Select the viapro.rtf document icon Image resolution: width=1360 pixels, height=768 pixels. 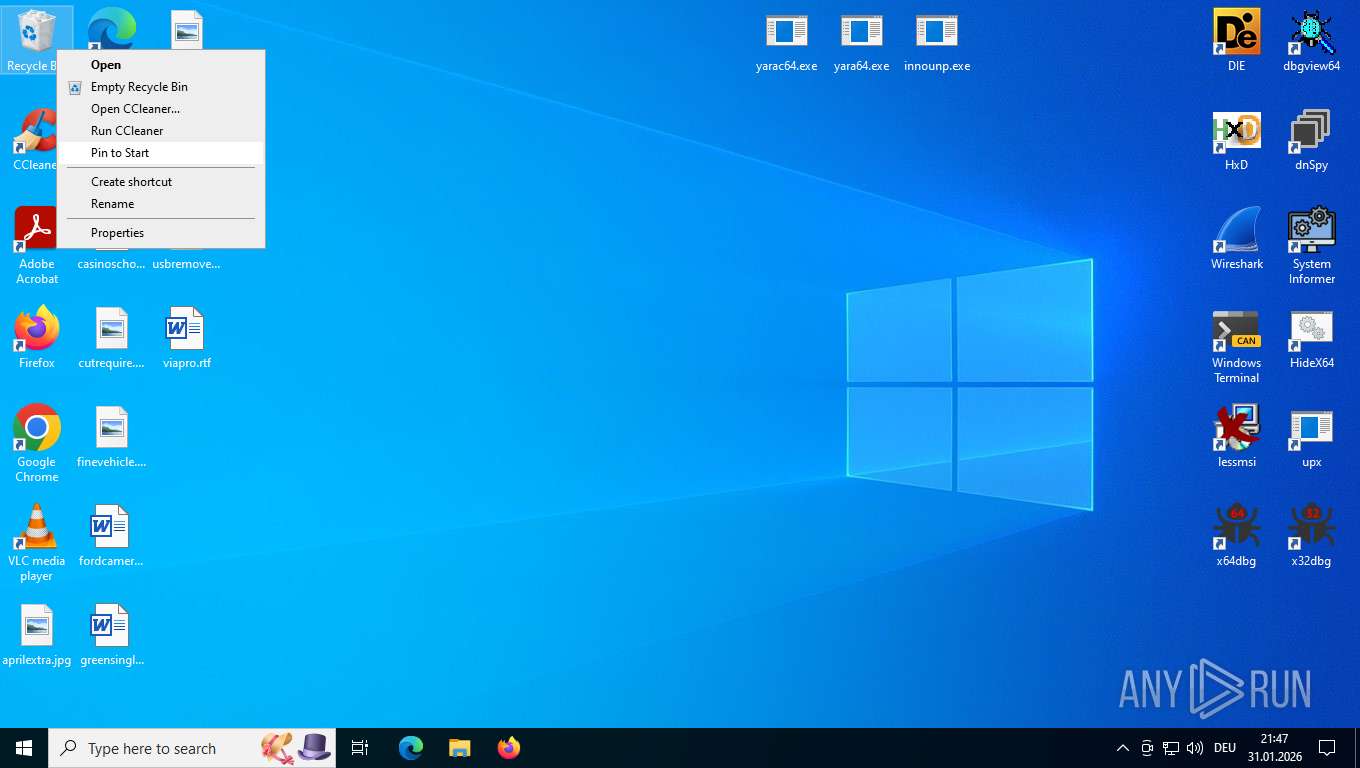[x=186, y=339]
